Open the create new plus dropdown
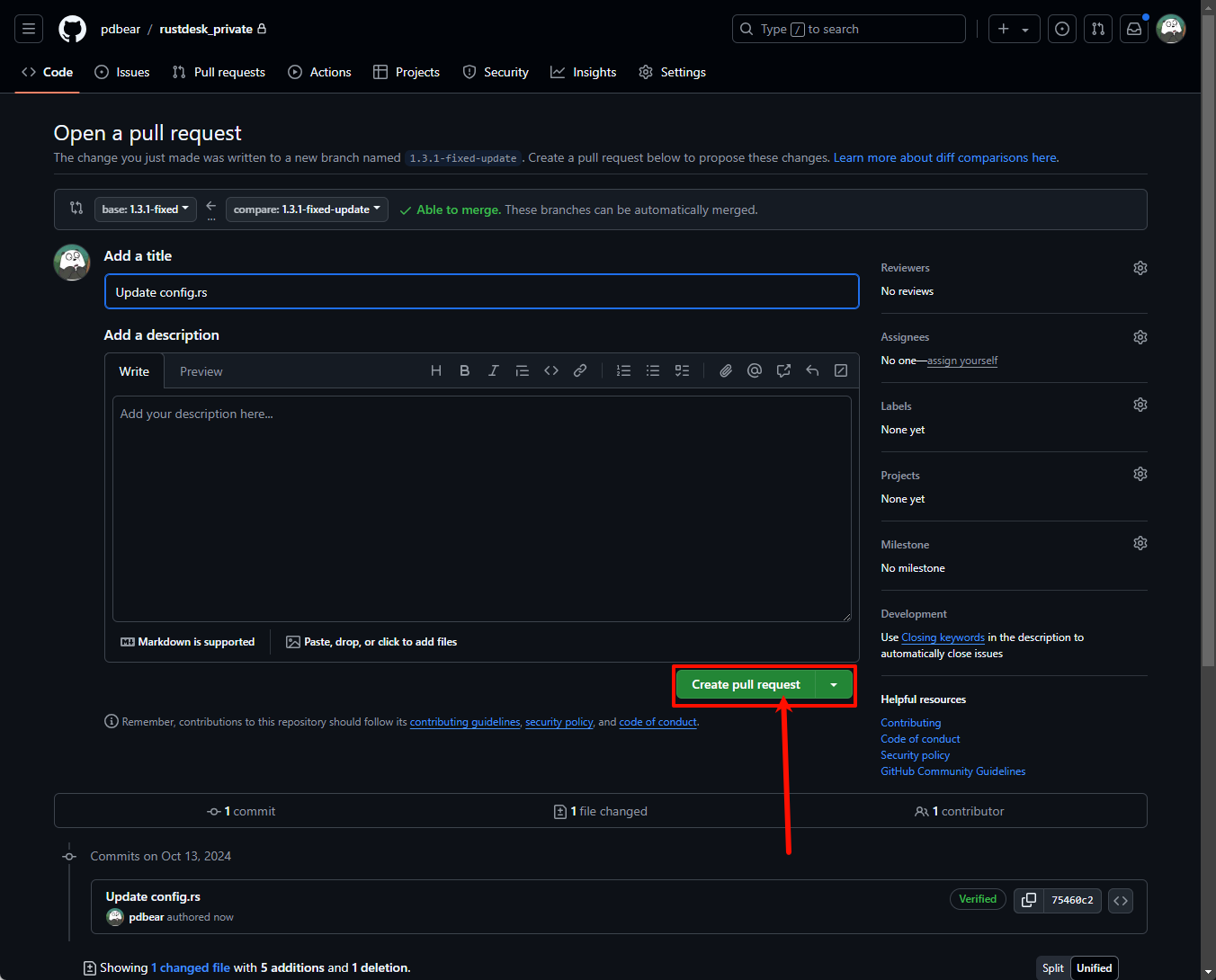1216x980 pixels. click(1014, 29)
